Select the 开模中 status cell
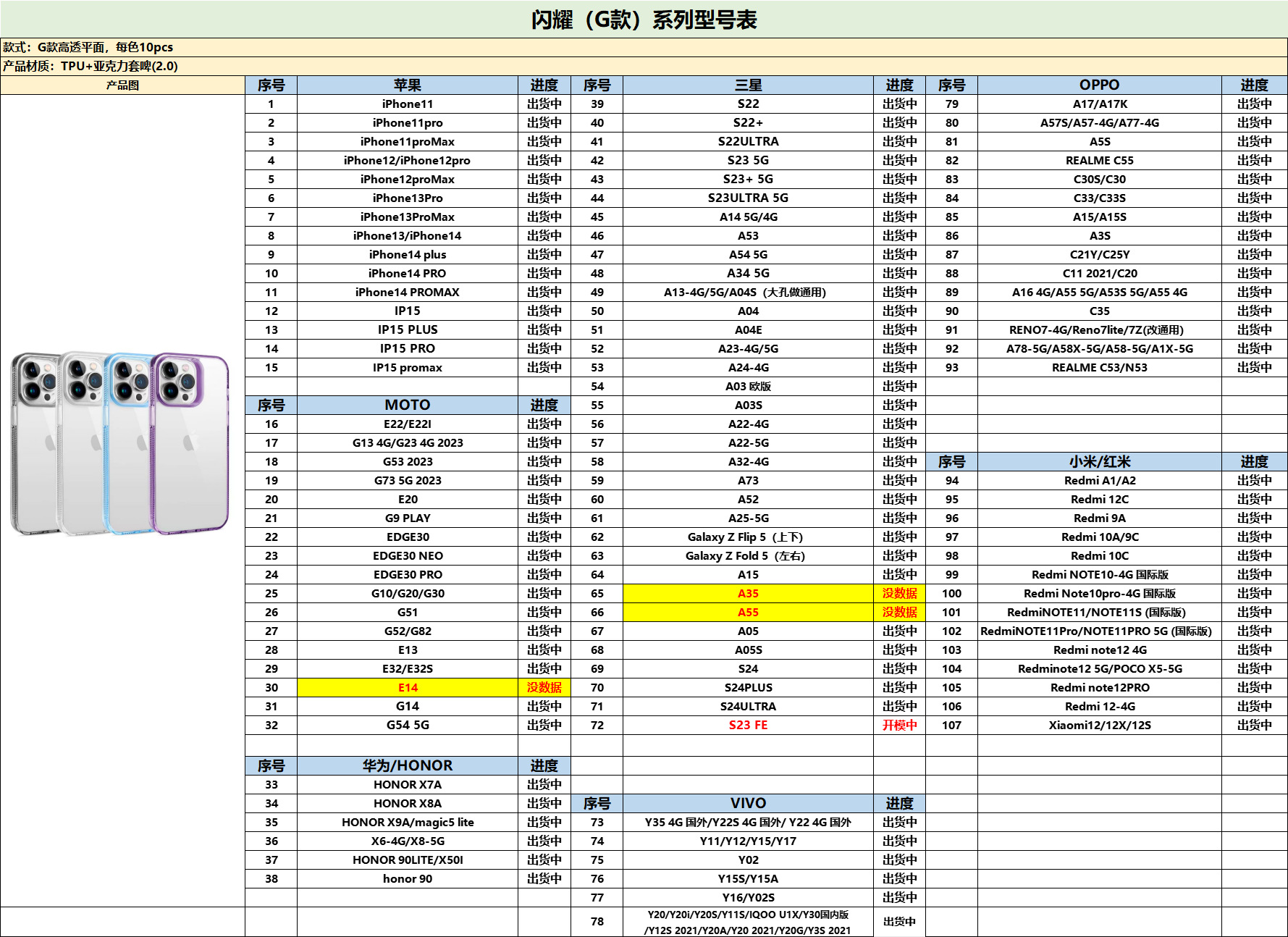This screenshot has width=1288, height=937. 899,726
